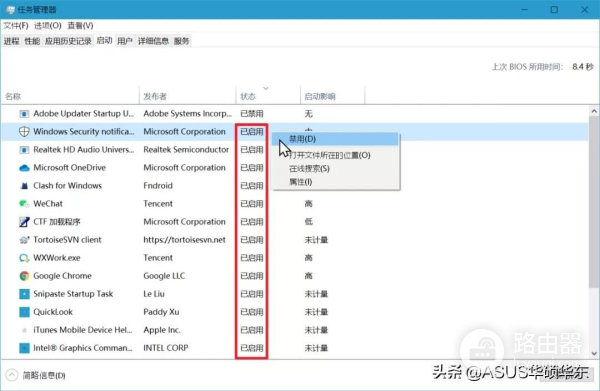Select the Clash for Windows name

(x=67, y=186)
